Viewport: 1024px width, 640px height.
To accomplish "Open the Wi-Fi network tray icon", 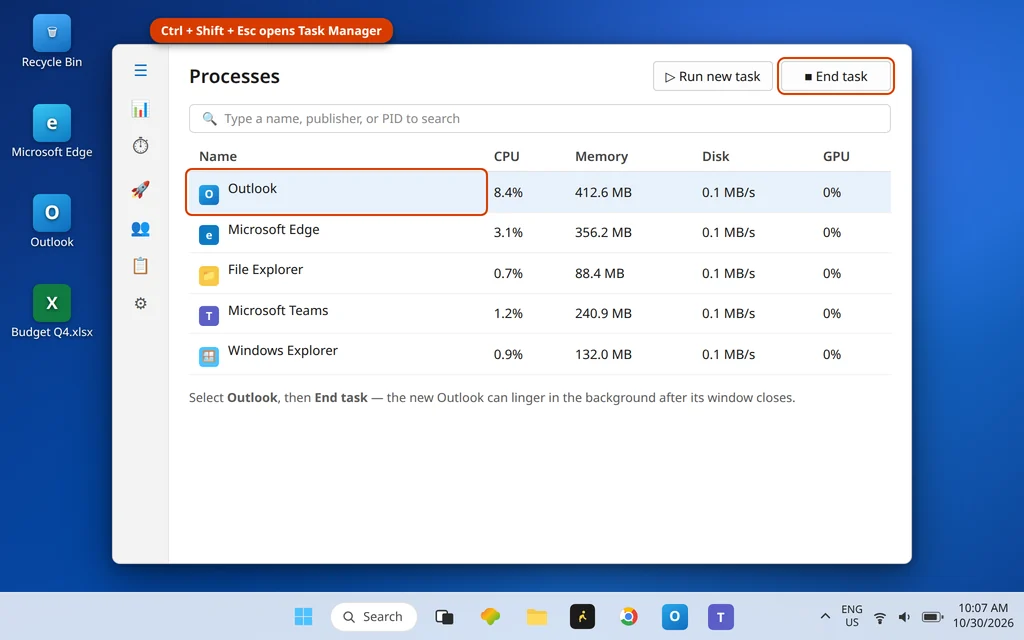I will pos(880,617).
